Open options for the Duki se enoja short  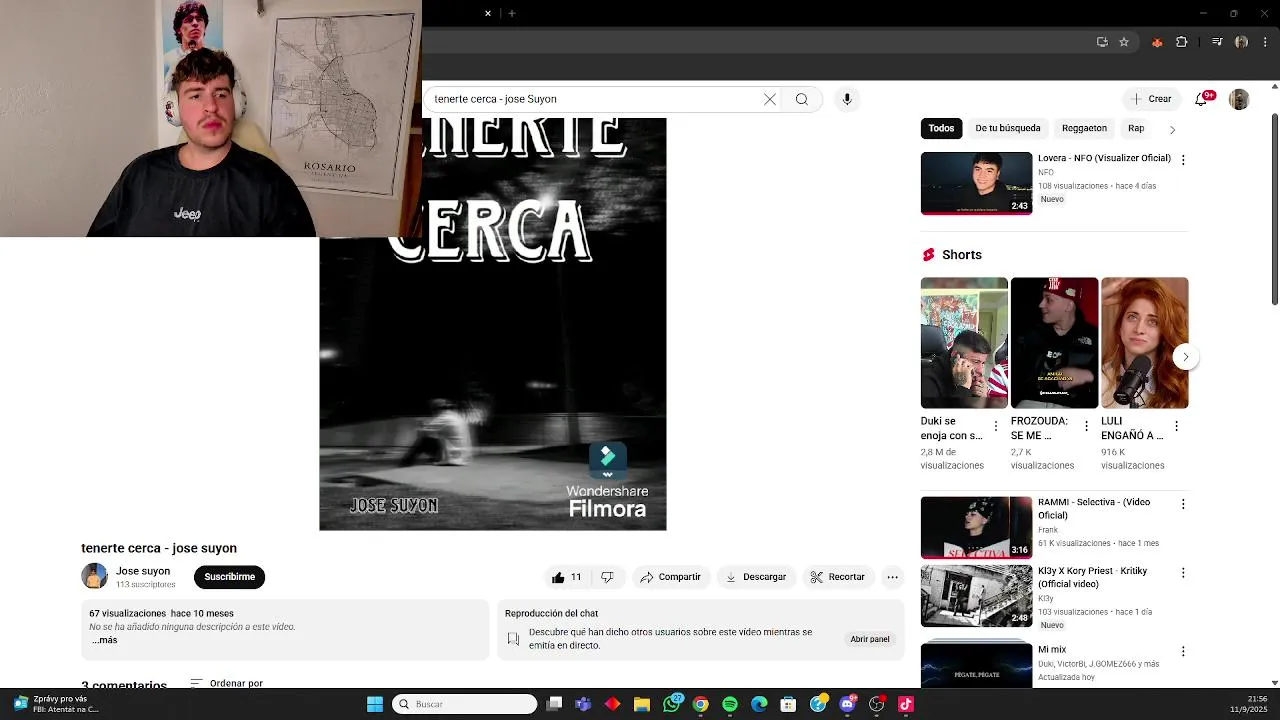click(x=995, y=426)
